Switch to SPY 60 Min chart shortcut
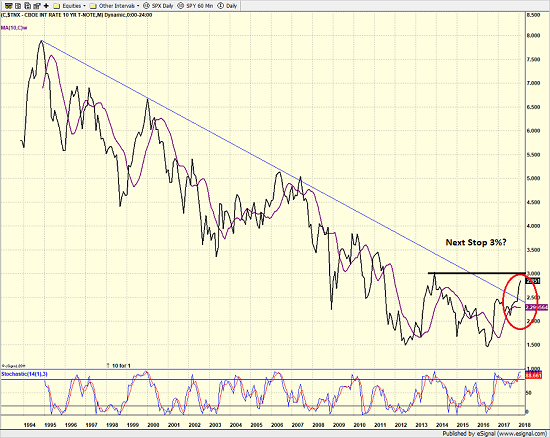Image resolution: width=550 pixels, height=438 pixels. tap(195, 6)
